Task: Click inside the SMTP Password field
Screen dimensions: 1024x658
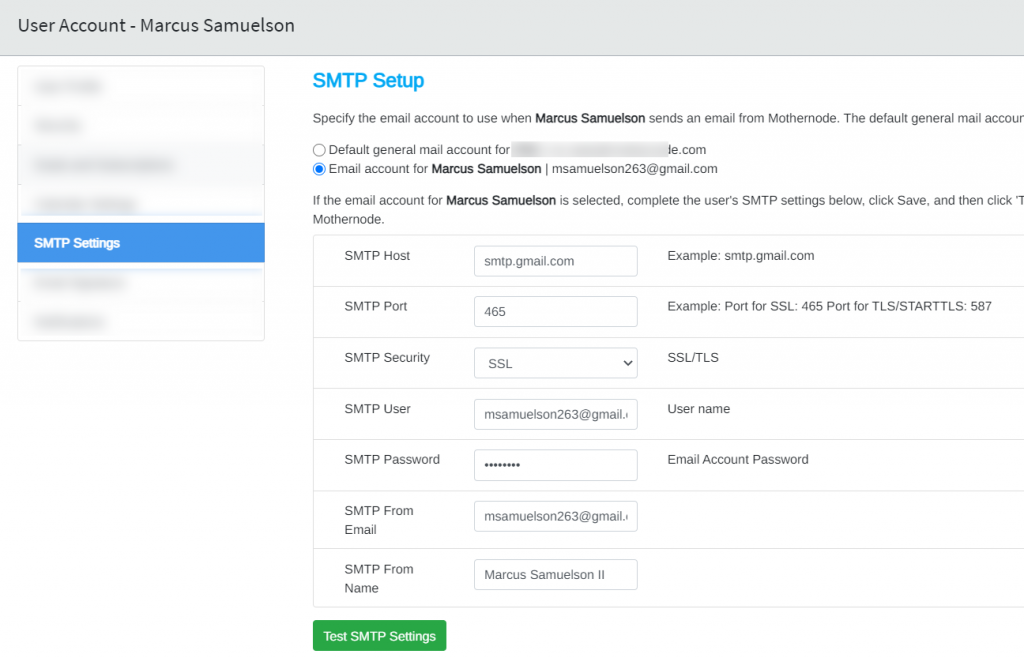Action: (555, 464)
